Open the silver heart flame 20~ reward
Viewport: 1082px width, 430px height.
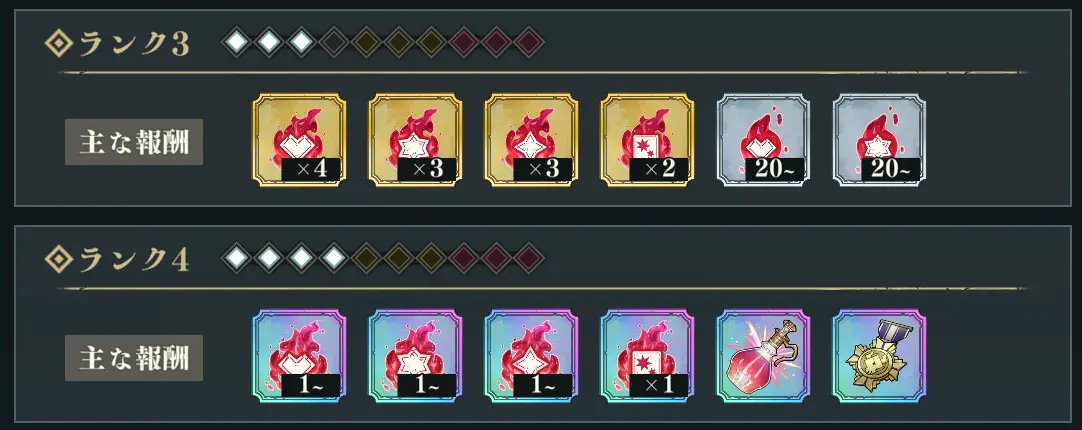tap(763, 141)
